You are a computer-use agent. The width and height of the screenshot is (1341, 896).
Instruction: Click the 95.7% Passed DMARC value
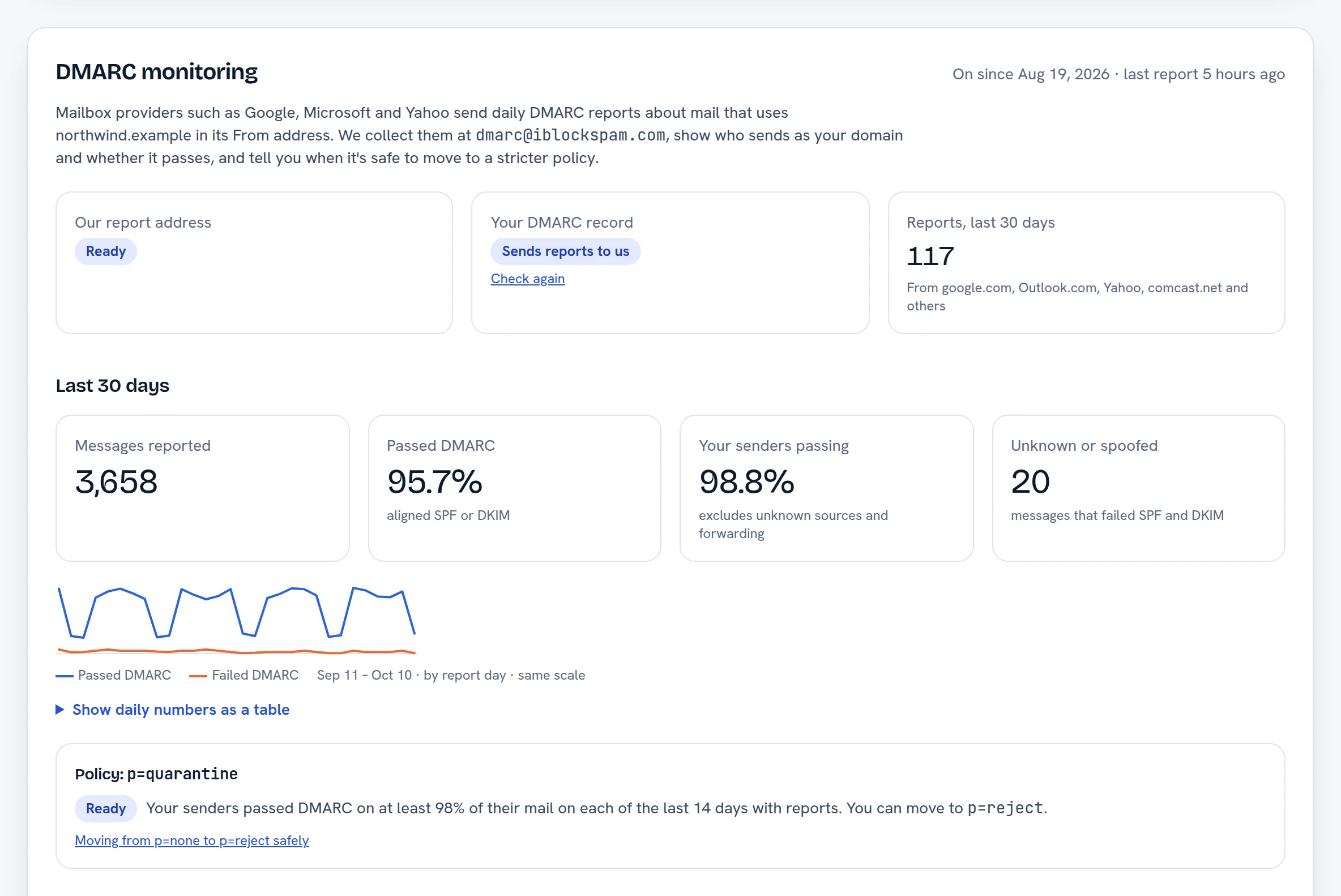point(434,481)
